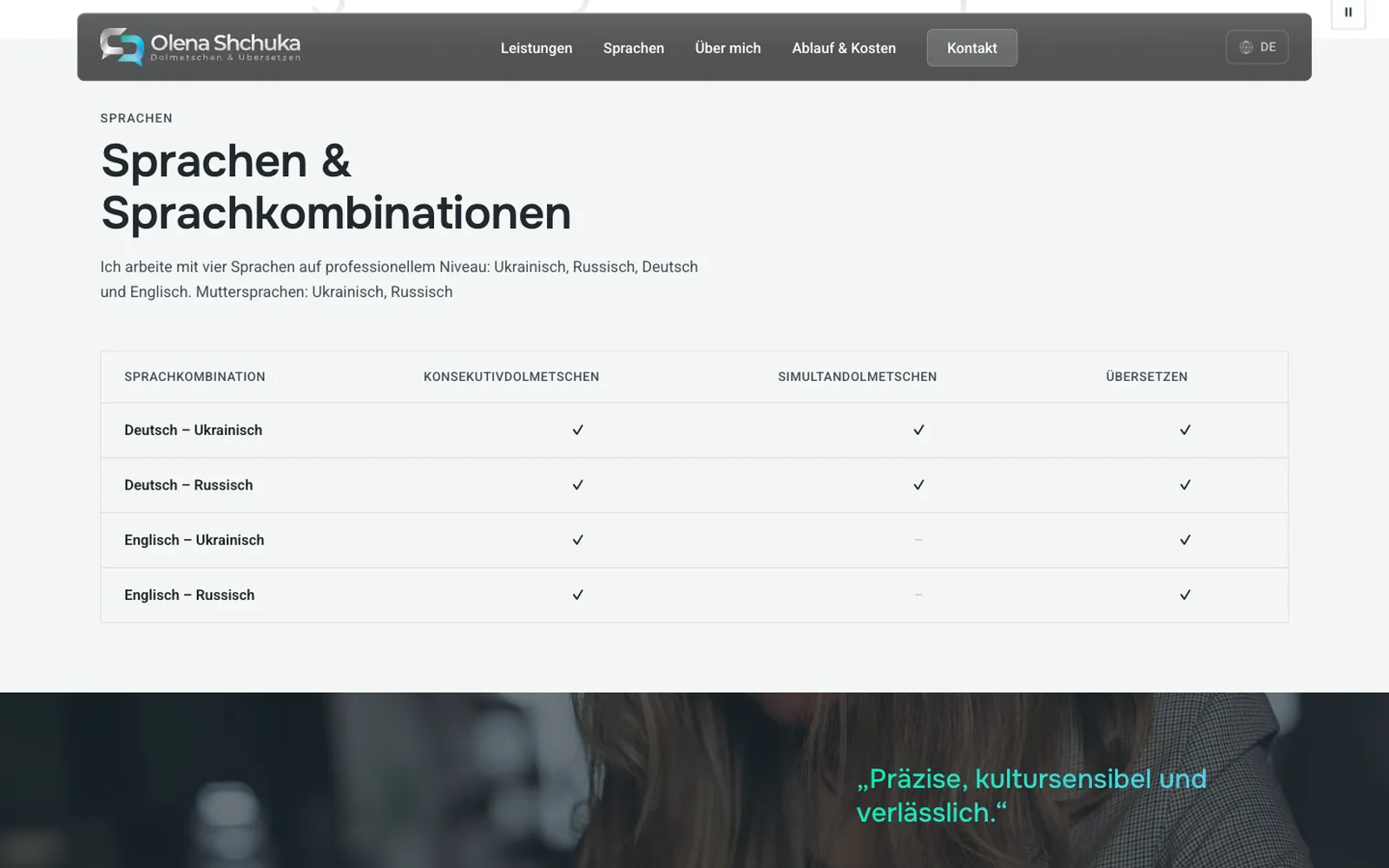Click the small SPRACHEN section label

coord(136,118)
